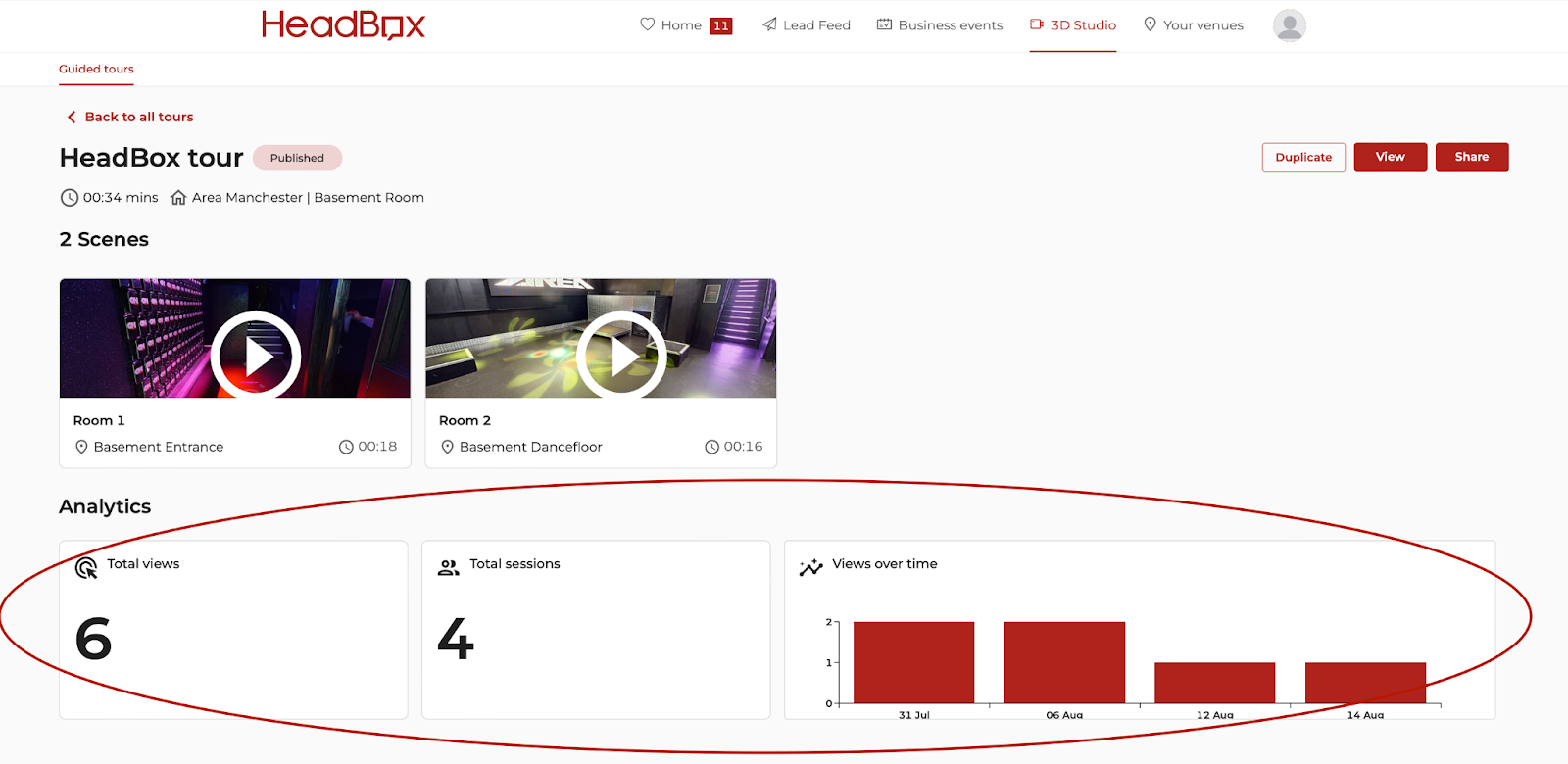The width and height of the screenshot is (1568, 764).
Task: Click the back chevron arrow
Action: click(x=72, y=117)
